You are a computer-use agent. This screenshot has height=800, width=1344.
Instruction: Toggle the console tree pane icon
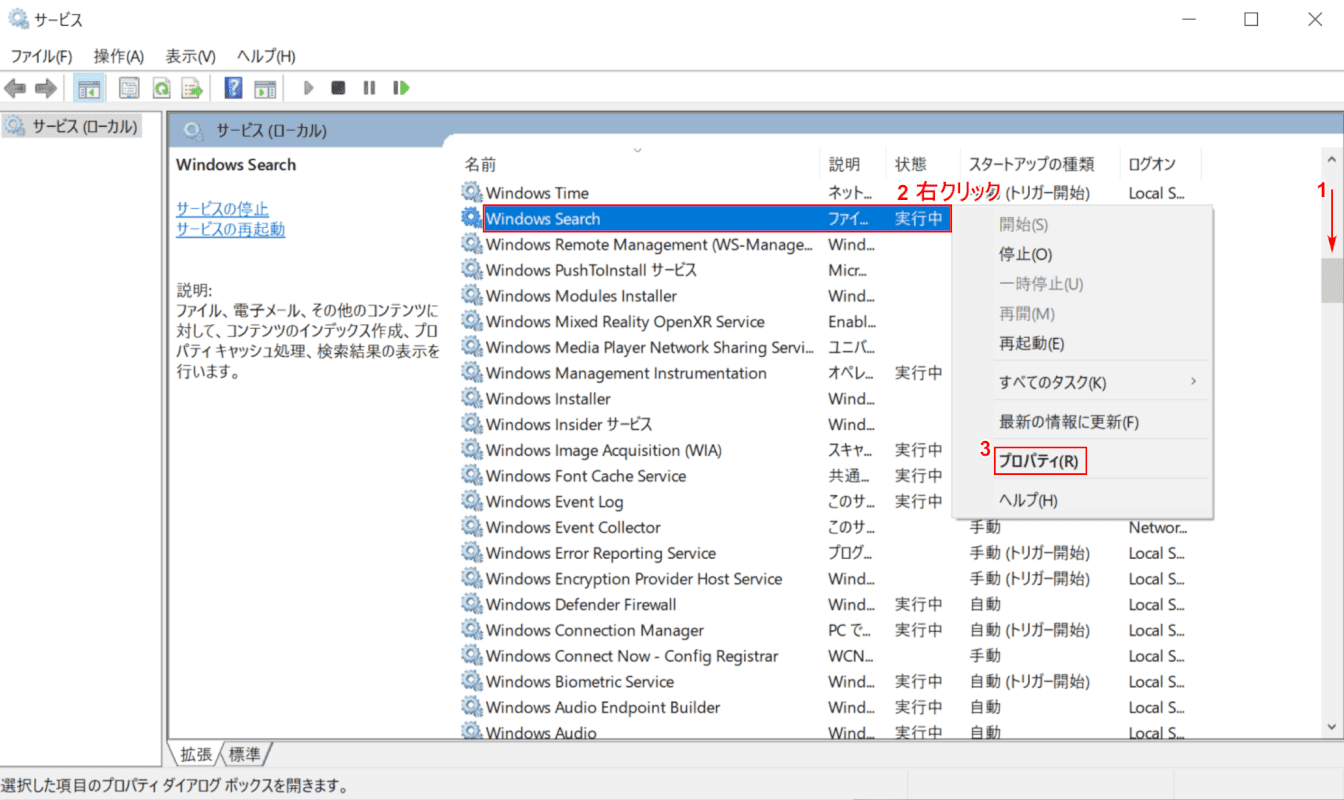coord(90,88)
